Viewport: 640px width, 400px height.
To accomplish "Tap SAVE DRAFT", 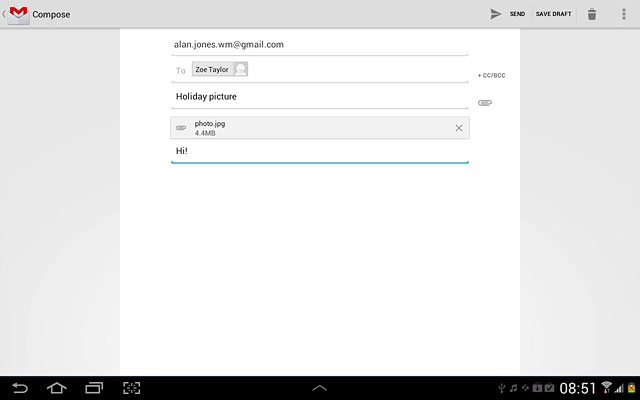I will point(554,14).
